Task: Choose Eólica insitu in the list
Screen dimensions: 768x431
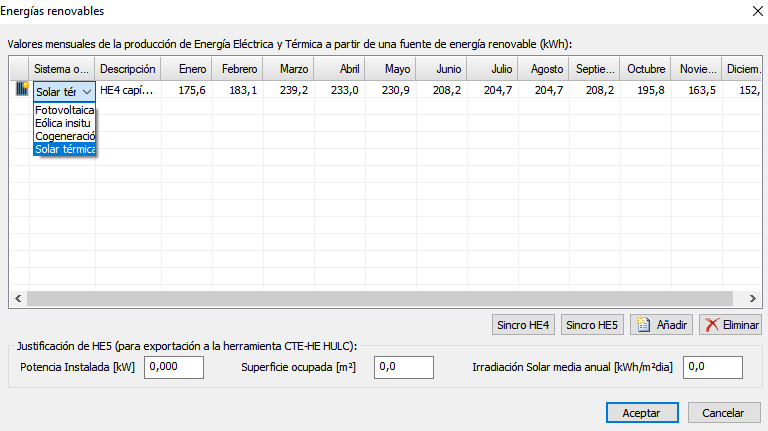Action: (64, 123)
